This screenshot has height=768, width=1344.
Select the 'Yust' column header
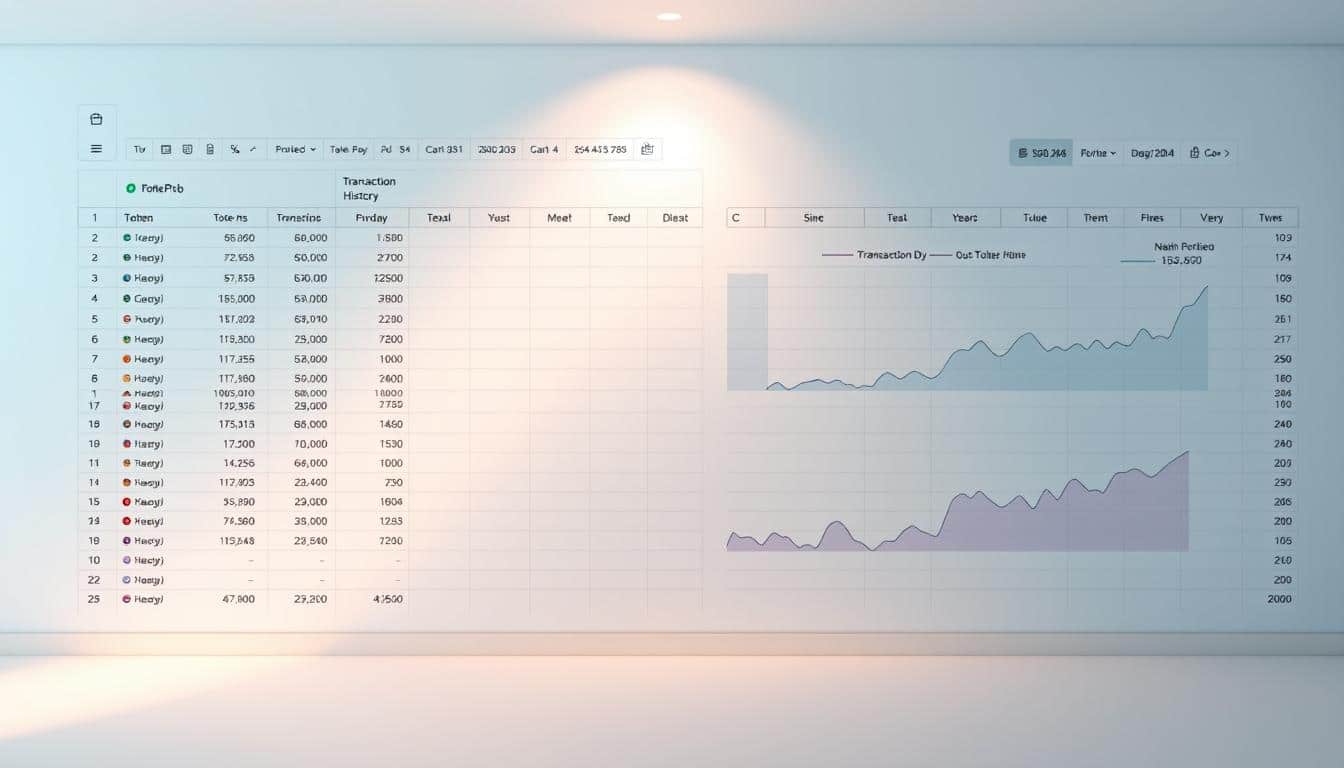tap(498, 217)
